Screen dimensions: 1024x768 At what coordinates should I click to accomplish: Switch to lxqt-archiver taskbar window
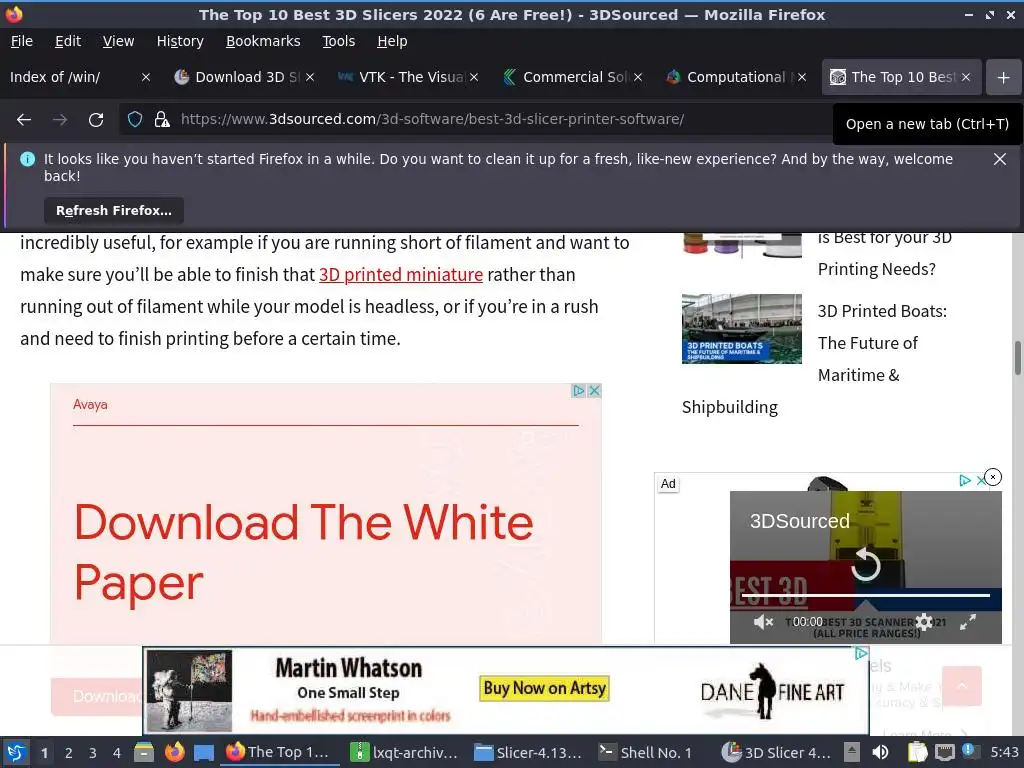[404, 752]
